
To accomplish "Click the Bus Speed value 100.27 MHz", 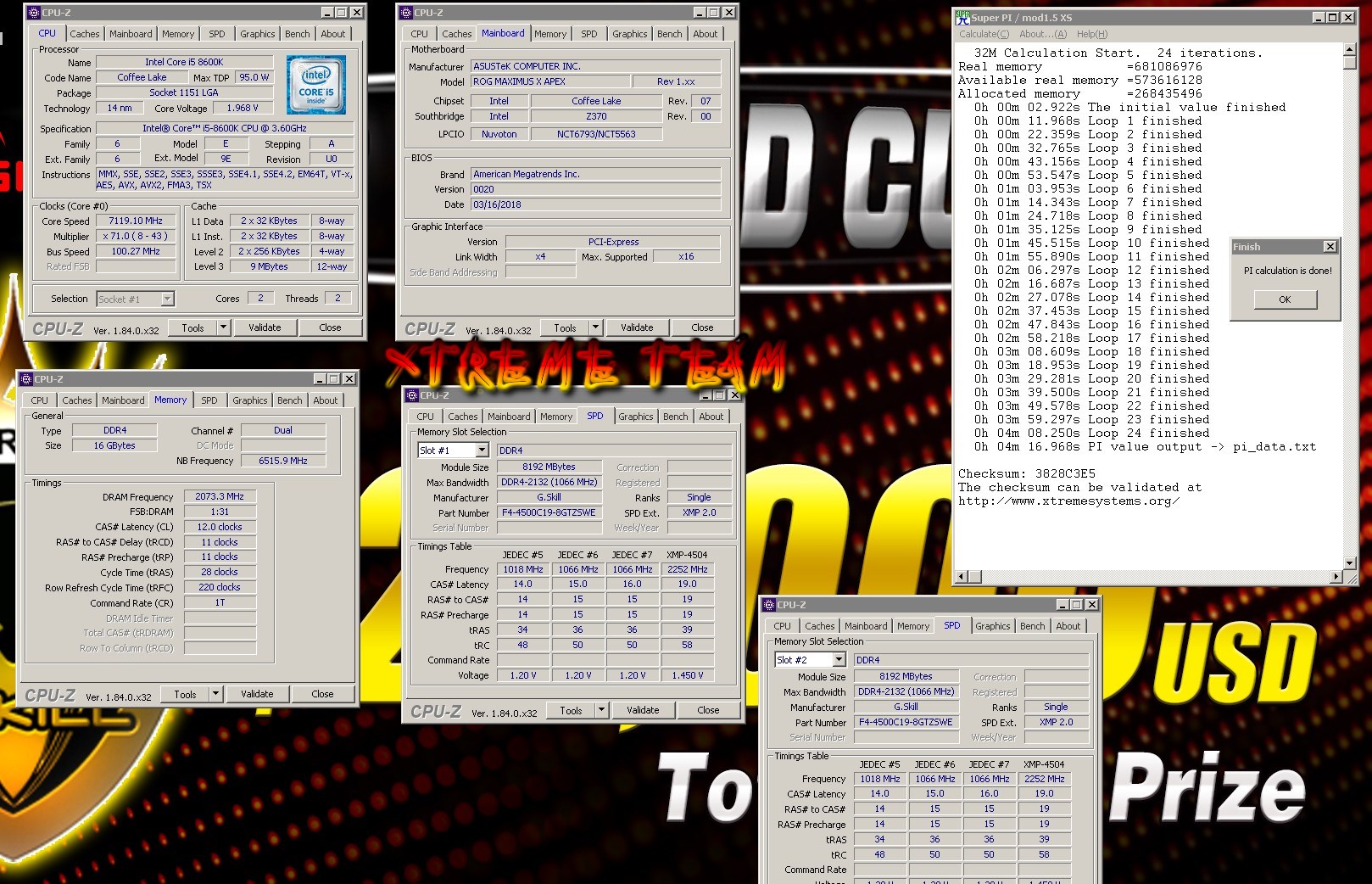I will pyautogui.click(x=136, y=251).
